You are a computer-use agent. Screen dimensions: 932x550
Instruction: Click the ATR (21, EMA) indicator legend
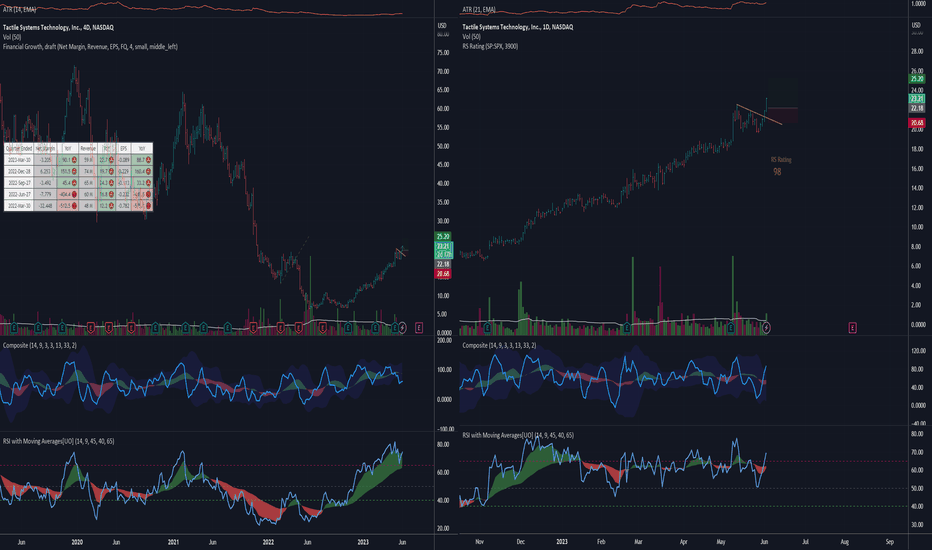click(x=479, y=10)
